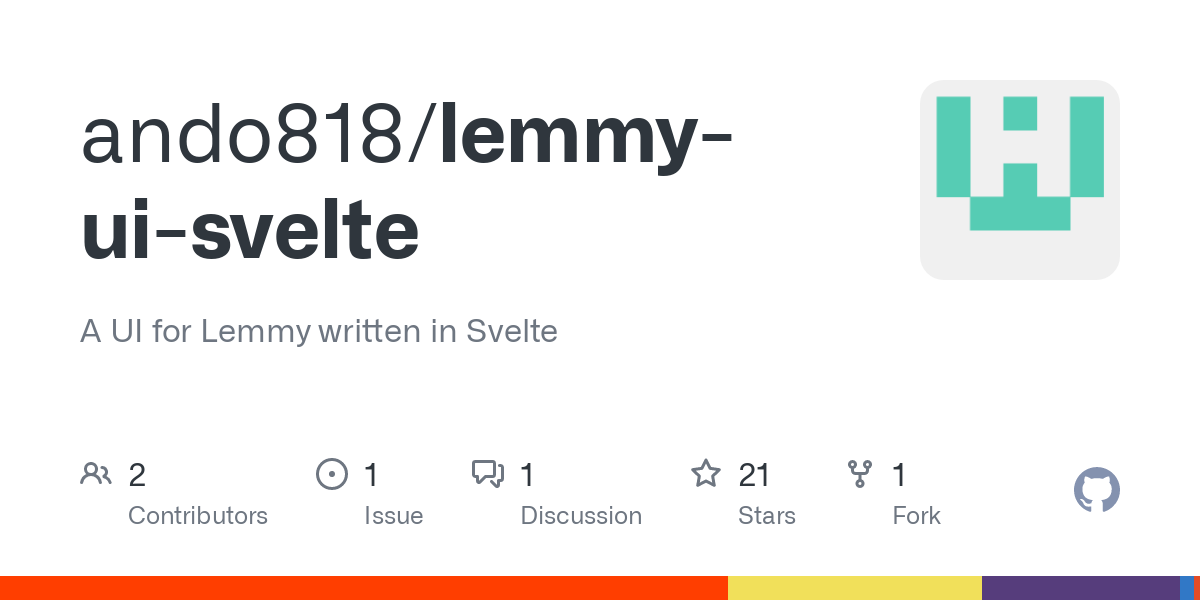
Task: Click the purple language bar segment
Action: (x=1081, y=588)
